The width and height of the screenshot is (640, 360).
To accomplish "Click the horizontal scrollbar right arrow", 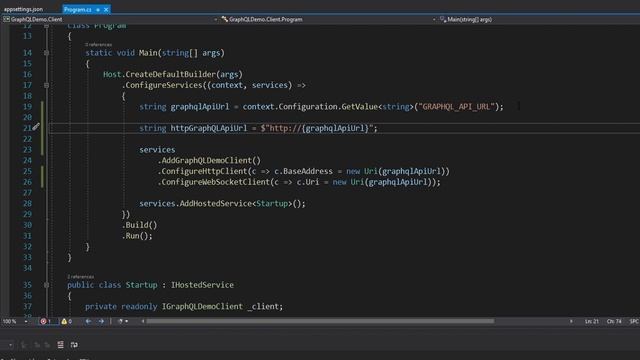I will pyautogui.click(x=571, y=322).
